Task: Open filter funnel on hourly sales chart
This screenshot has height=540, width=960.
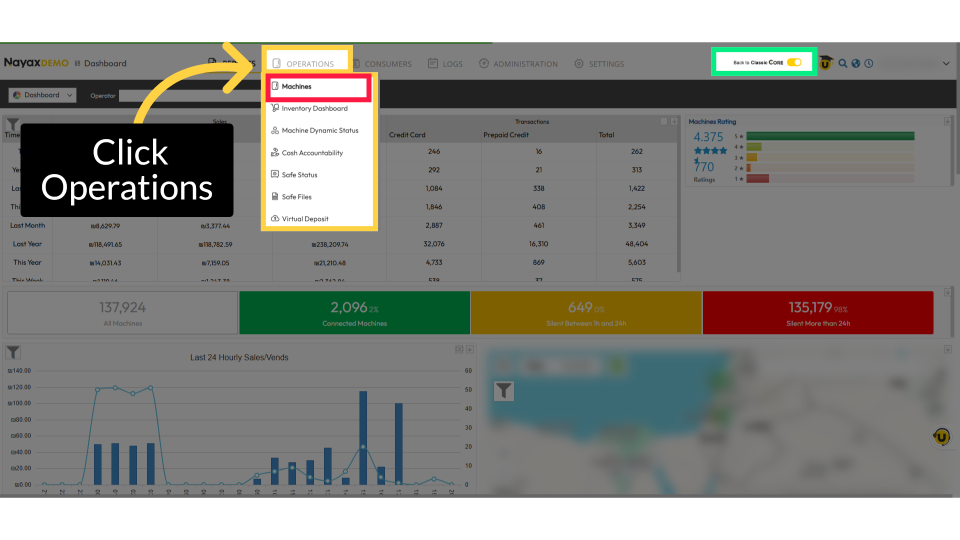Action: tap(13, 352)
